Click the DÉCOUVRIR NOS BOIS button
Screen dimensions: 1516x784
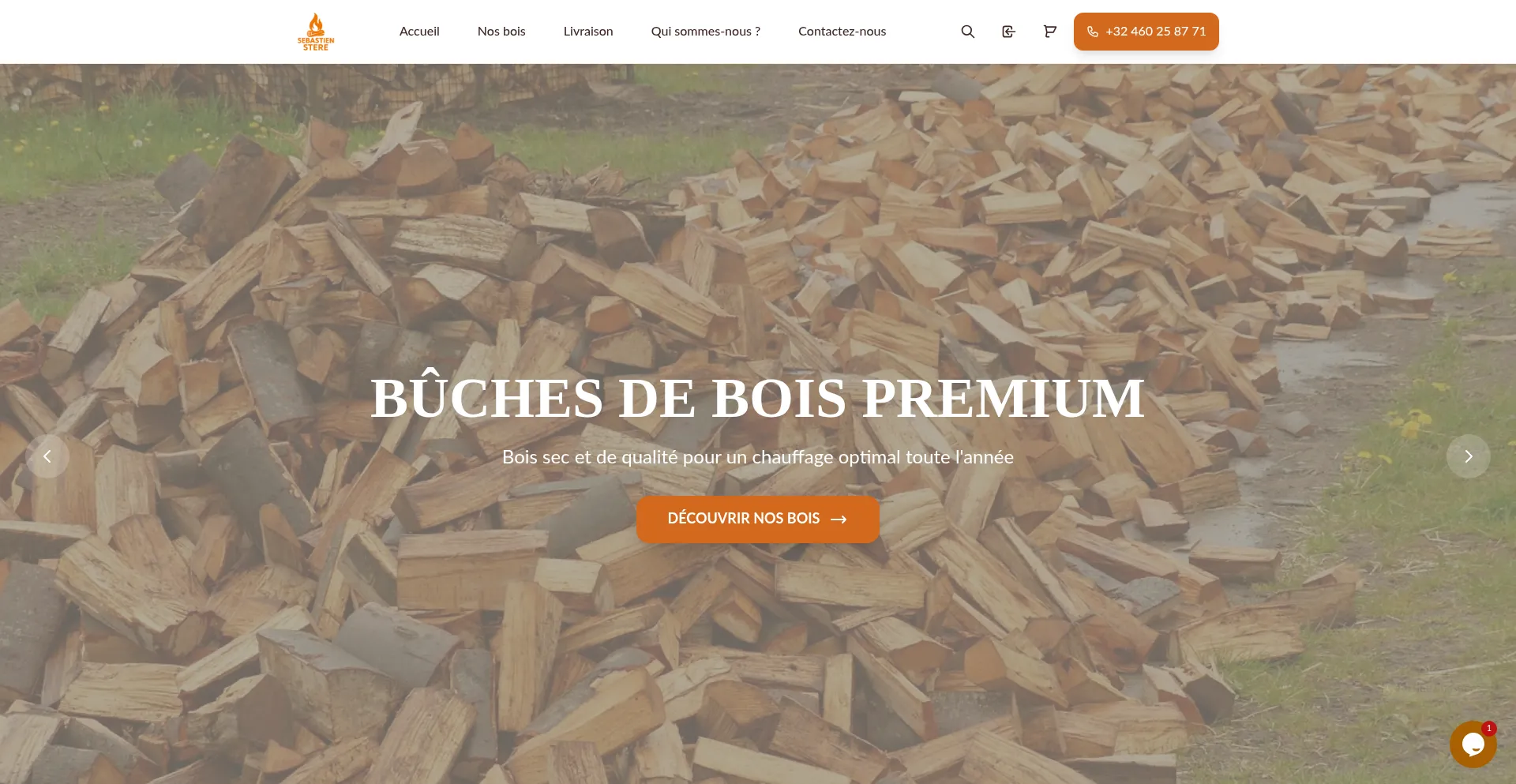758,519
